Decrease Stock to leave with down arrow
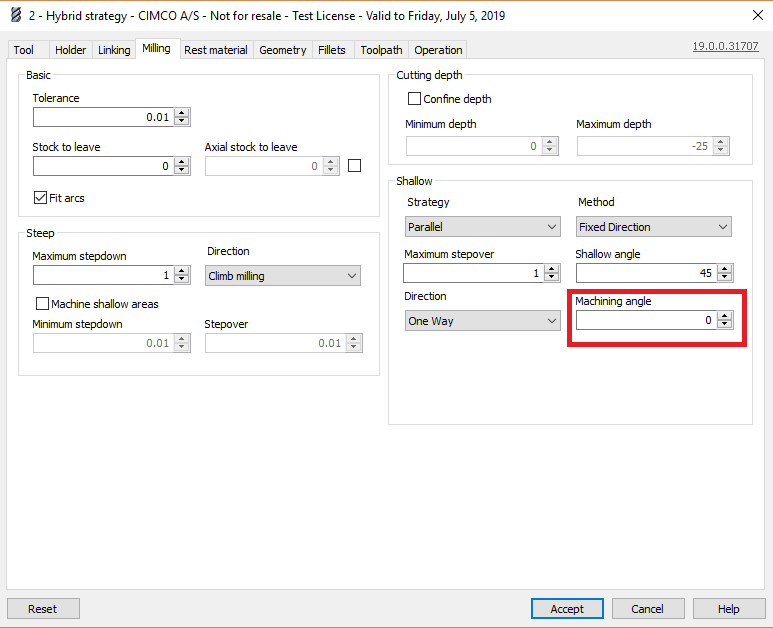Viewport: 773px width, 628px height. click(x=182, y=170)
